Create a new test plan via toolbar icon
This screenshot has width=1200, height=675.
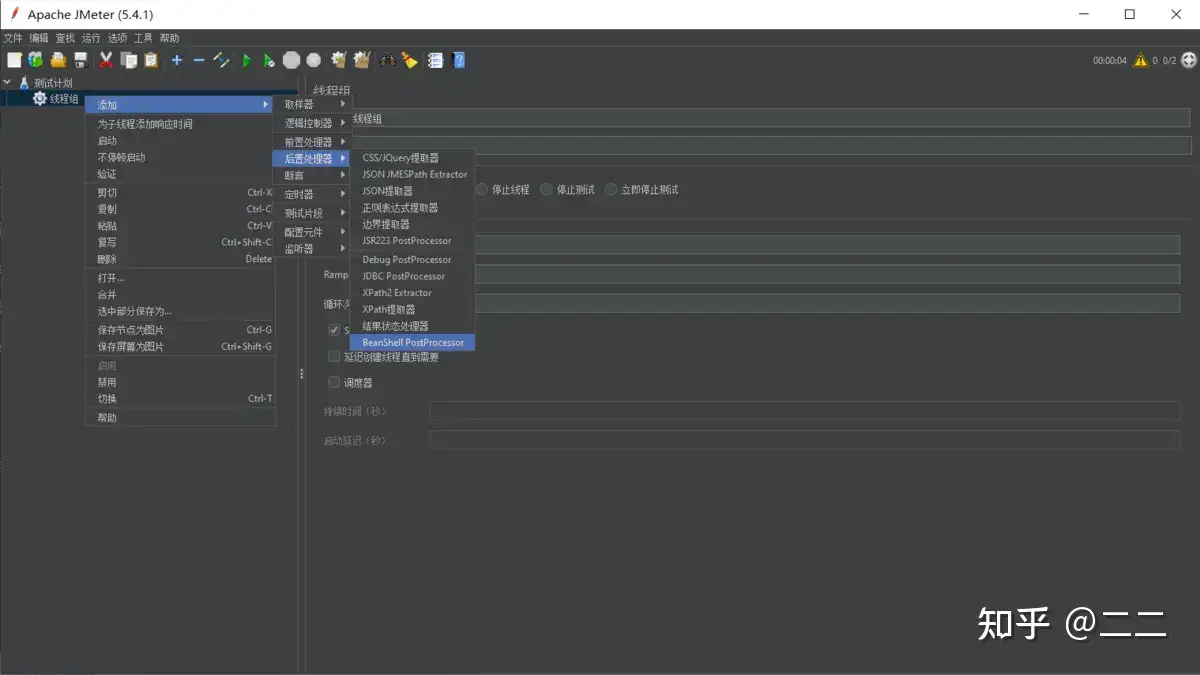(x=14, y=60)
